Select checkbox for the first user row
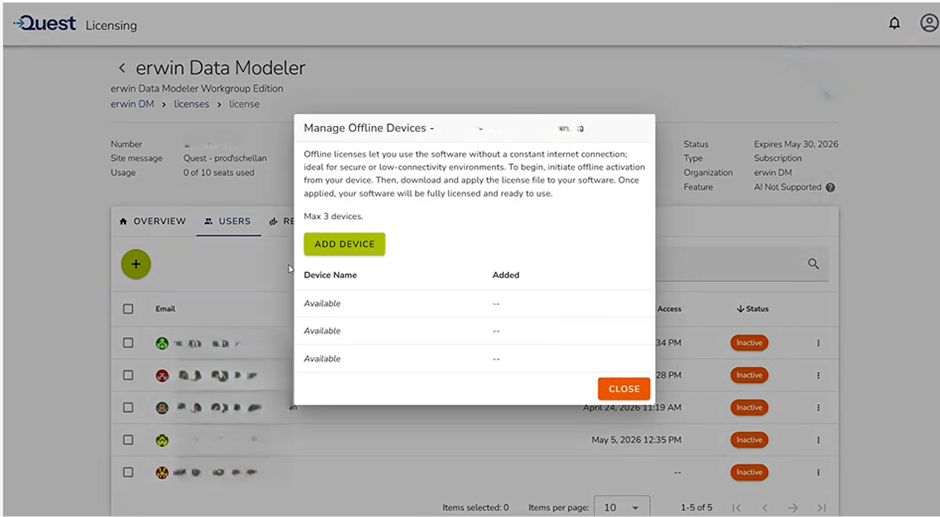This screenshot has width=940, height=517. click(128, 343)
